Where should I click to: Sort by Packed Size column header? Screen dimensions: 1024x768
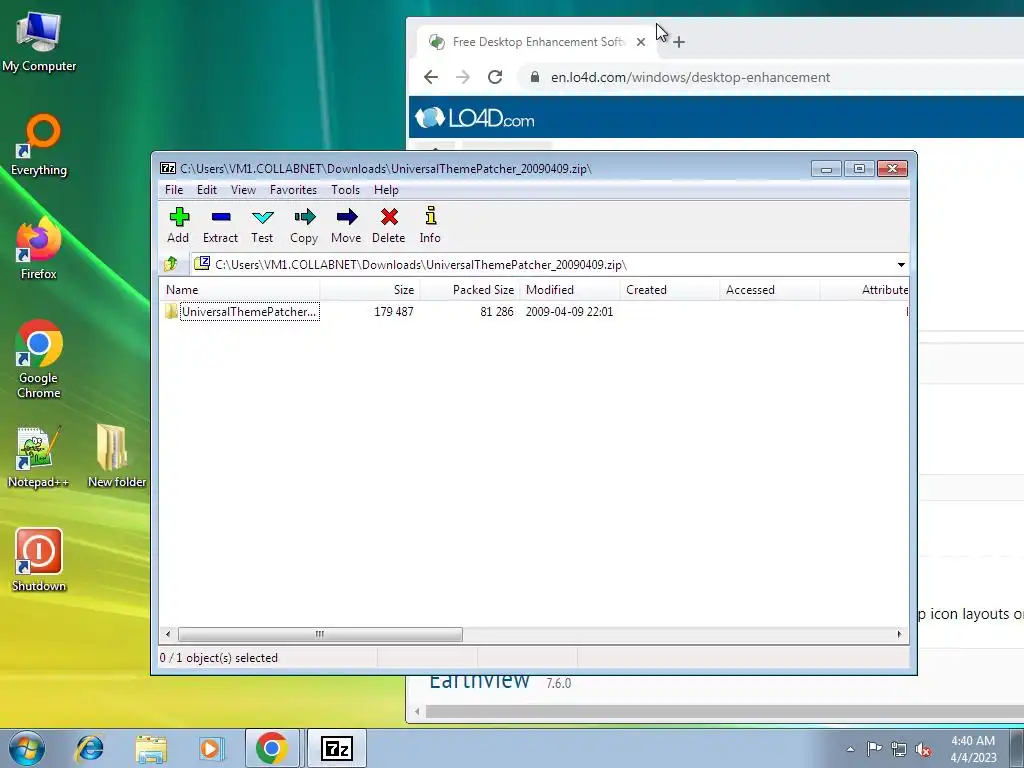pyautogui.click(x=469, y=290)
